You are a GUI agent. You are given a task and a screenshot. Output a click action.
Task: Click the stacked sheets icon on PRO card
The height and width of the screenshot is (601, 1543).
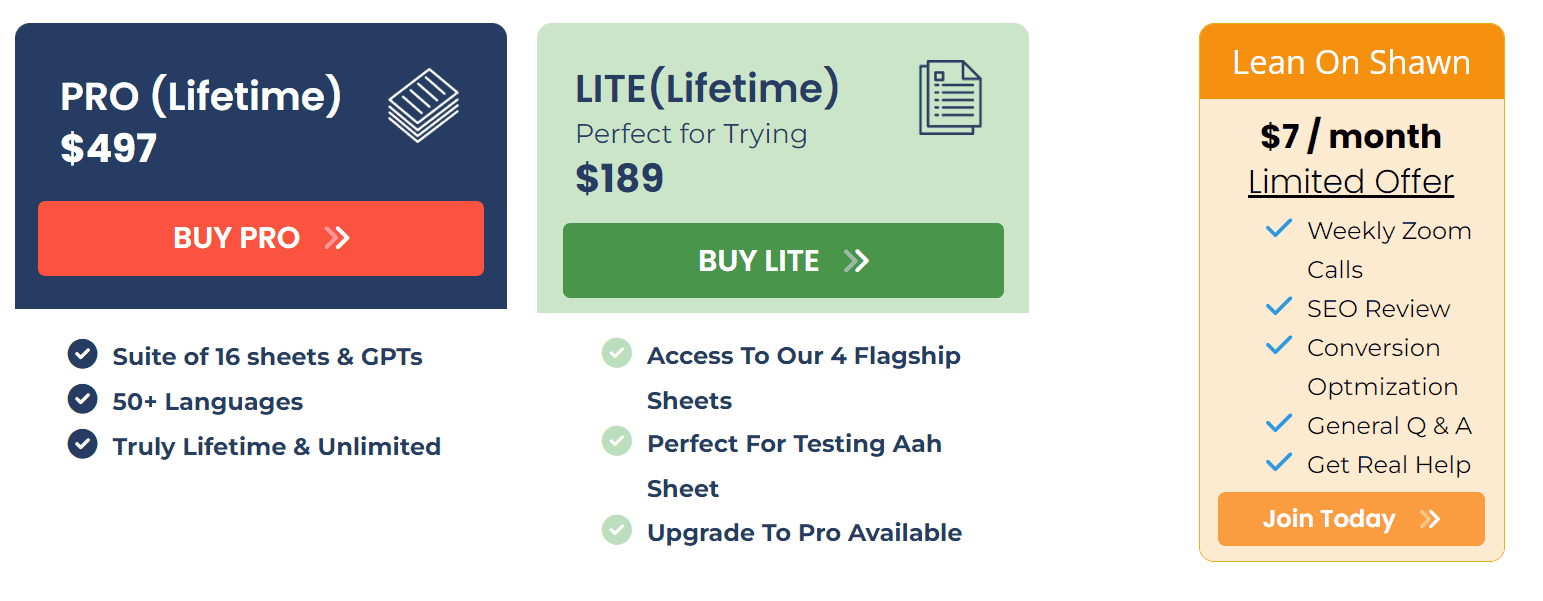tap(423, 101)
